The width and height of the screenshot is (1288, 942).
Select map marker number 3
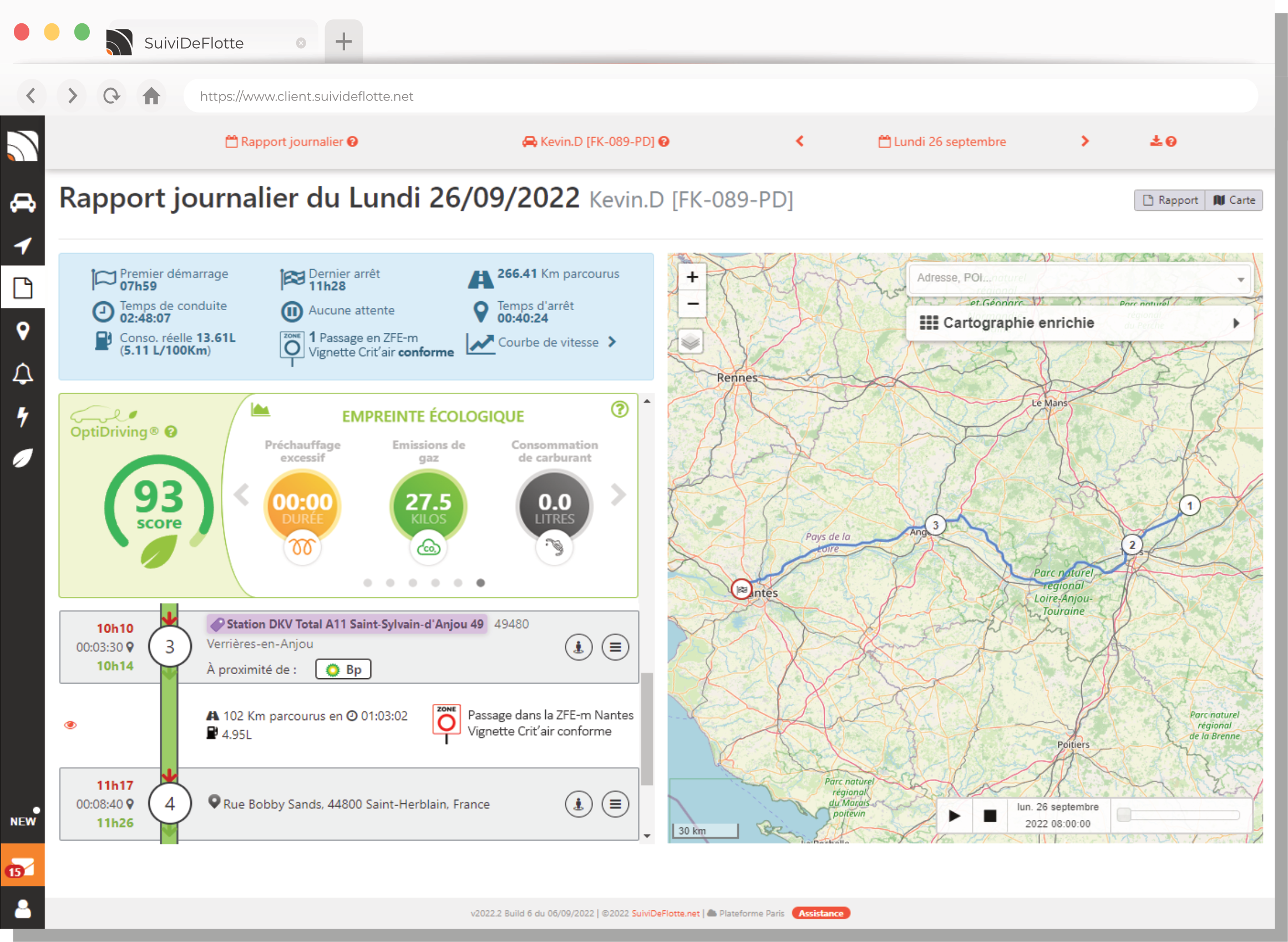coord(935,525)
